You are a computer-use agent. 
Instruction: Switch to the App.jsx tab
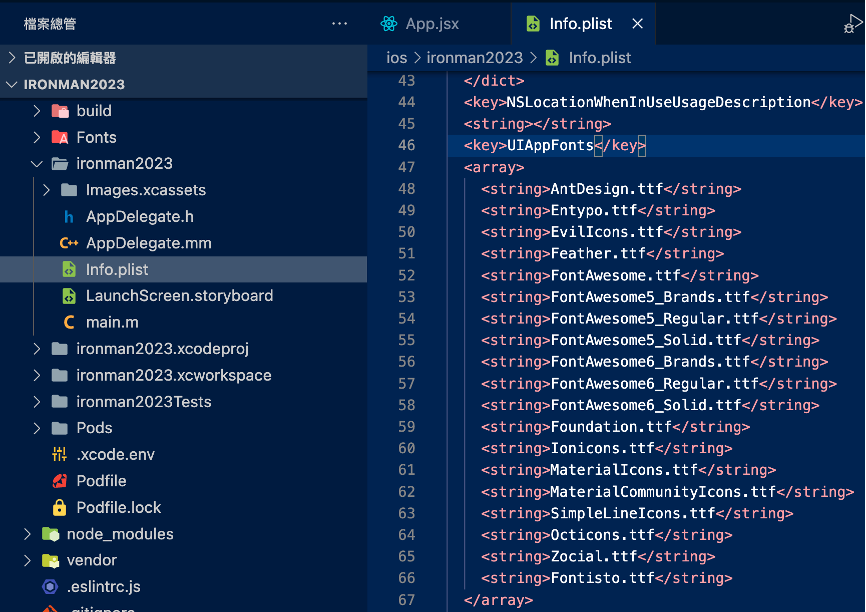pos(440,24)
